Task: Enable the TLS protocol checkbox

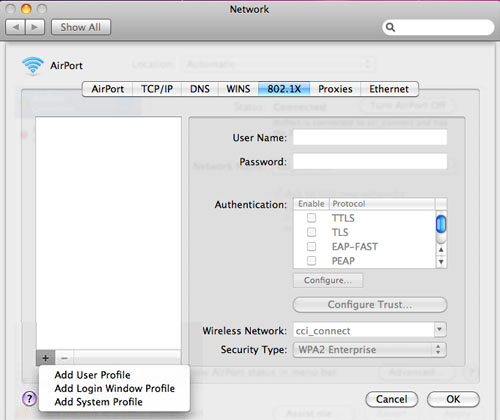Action: click(x=311, y=232)
